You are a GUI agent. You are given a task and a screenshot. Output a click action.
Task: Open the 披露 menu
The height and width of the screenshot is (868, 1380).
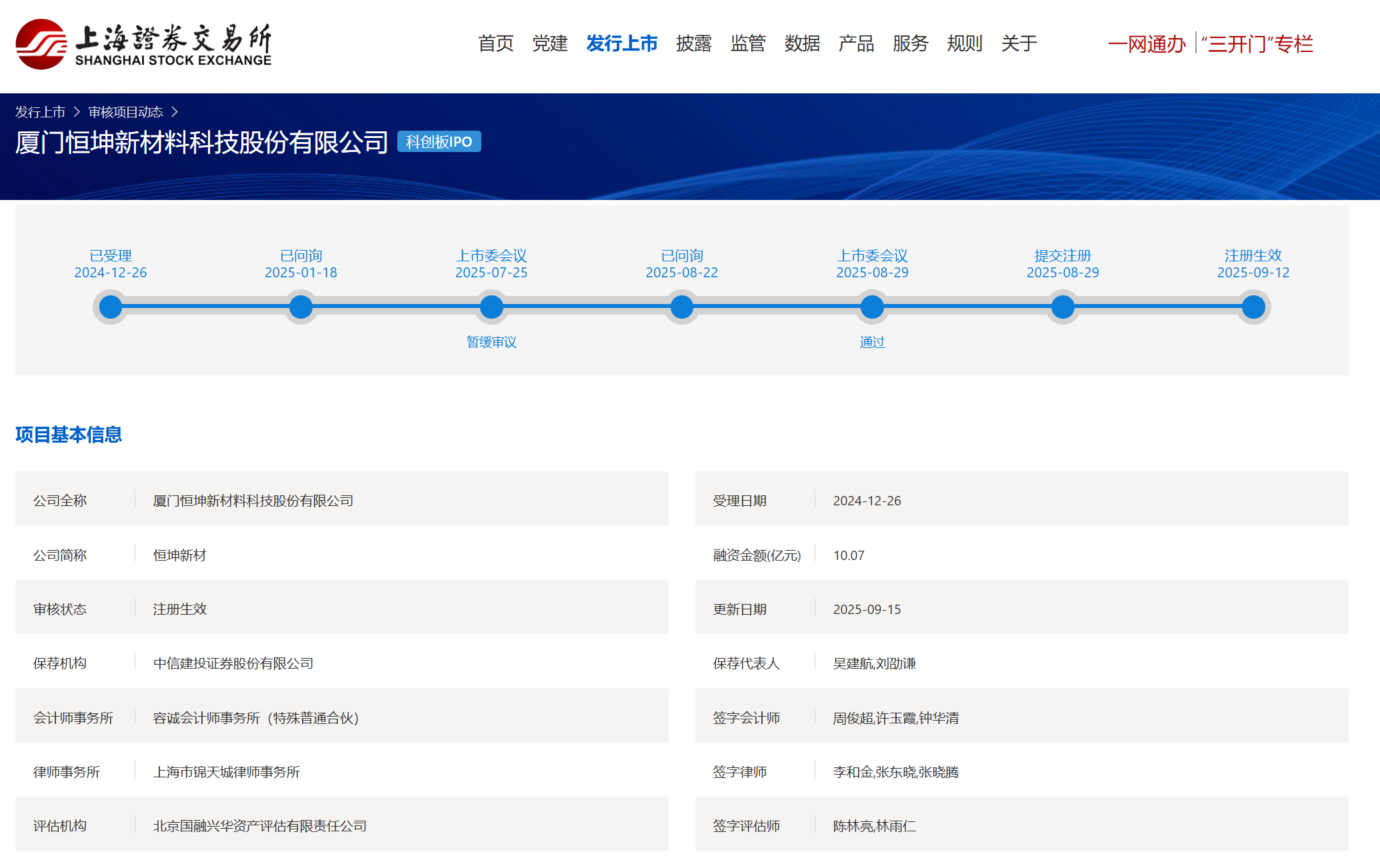tap(693, 44)
